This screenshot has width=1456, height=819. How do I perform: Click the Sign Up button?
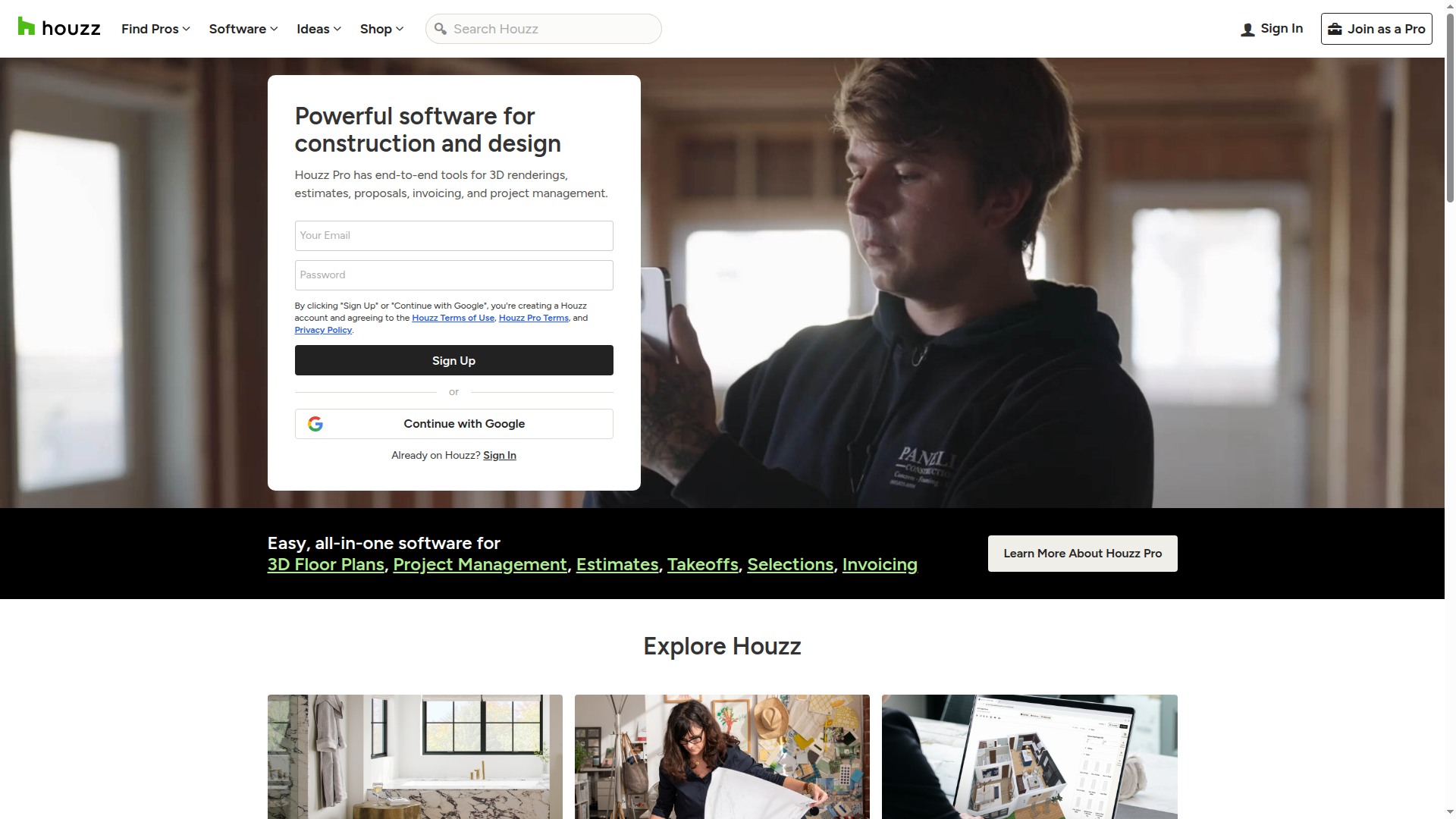coord(453,360)
